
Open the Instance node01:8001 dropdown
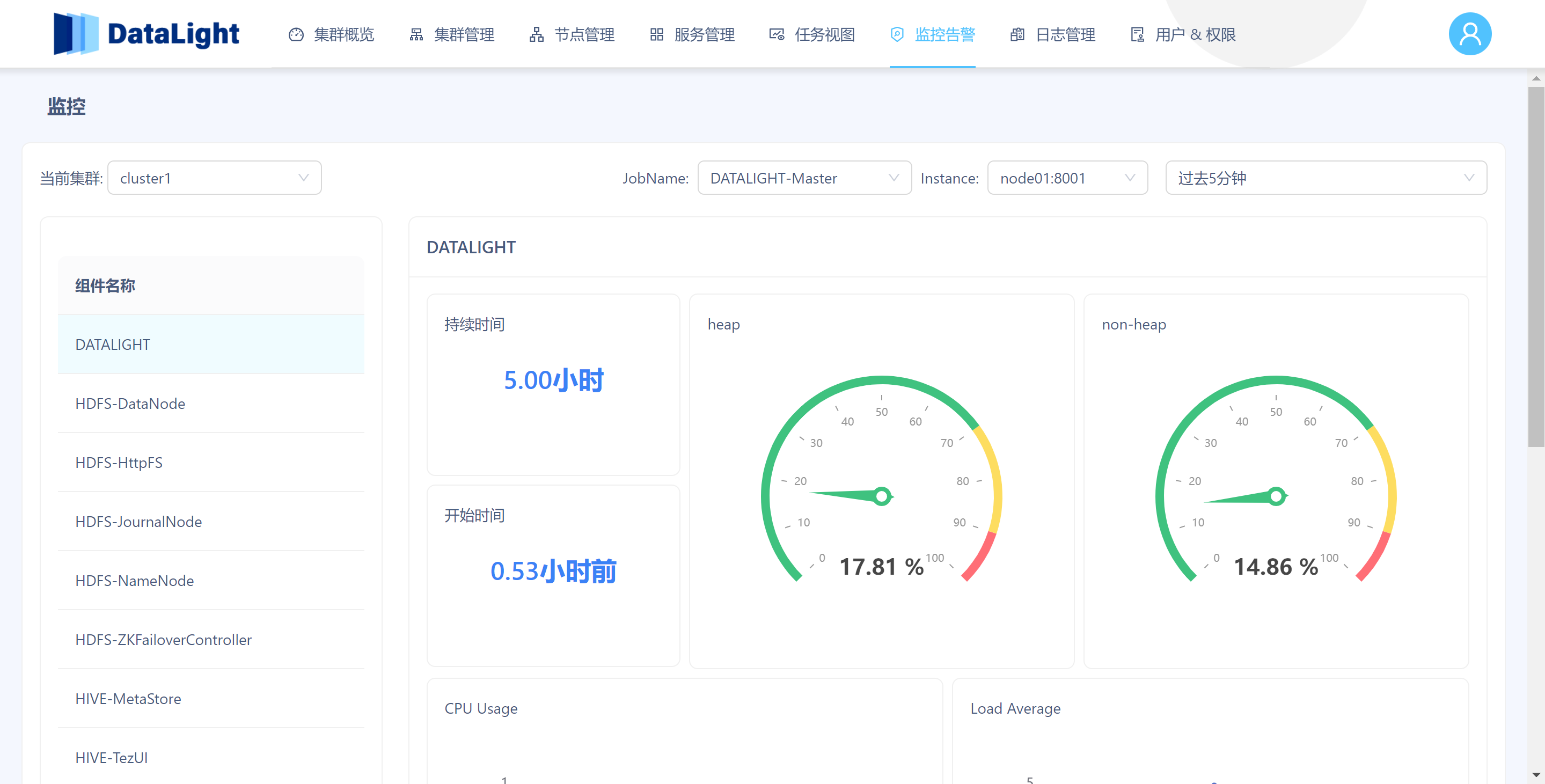[1067, 178]
